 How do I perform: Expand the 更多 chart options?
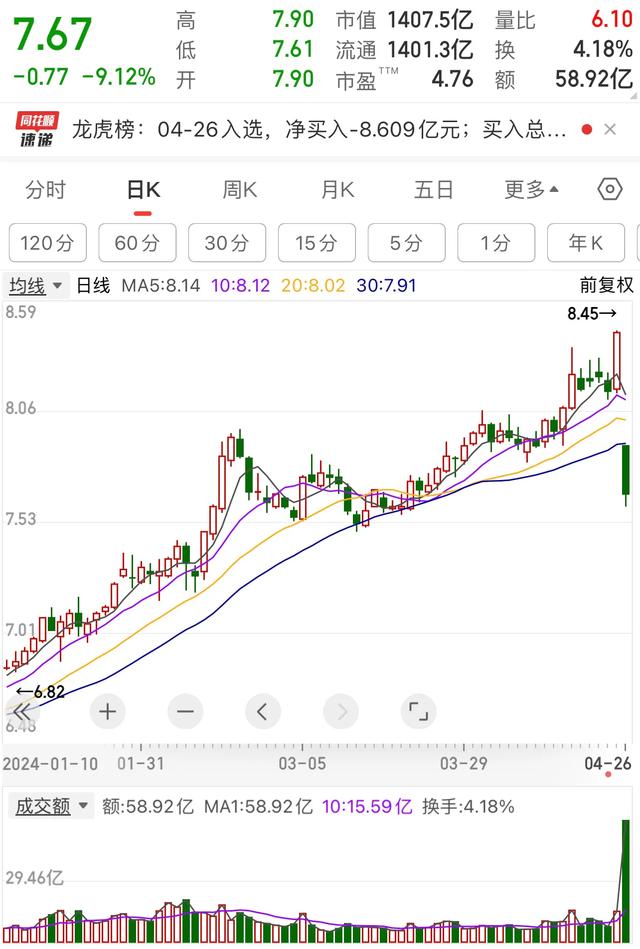(531, 190)
